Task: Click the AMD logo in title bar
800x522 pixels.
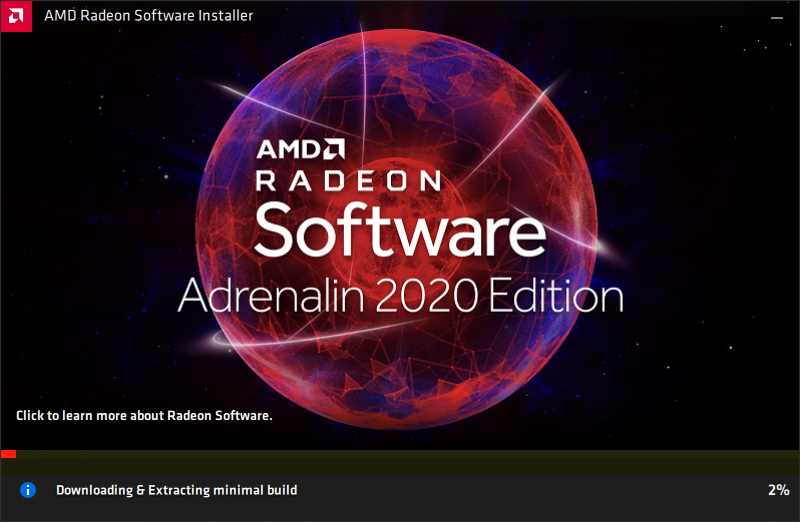Action: 16,16
